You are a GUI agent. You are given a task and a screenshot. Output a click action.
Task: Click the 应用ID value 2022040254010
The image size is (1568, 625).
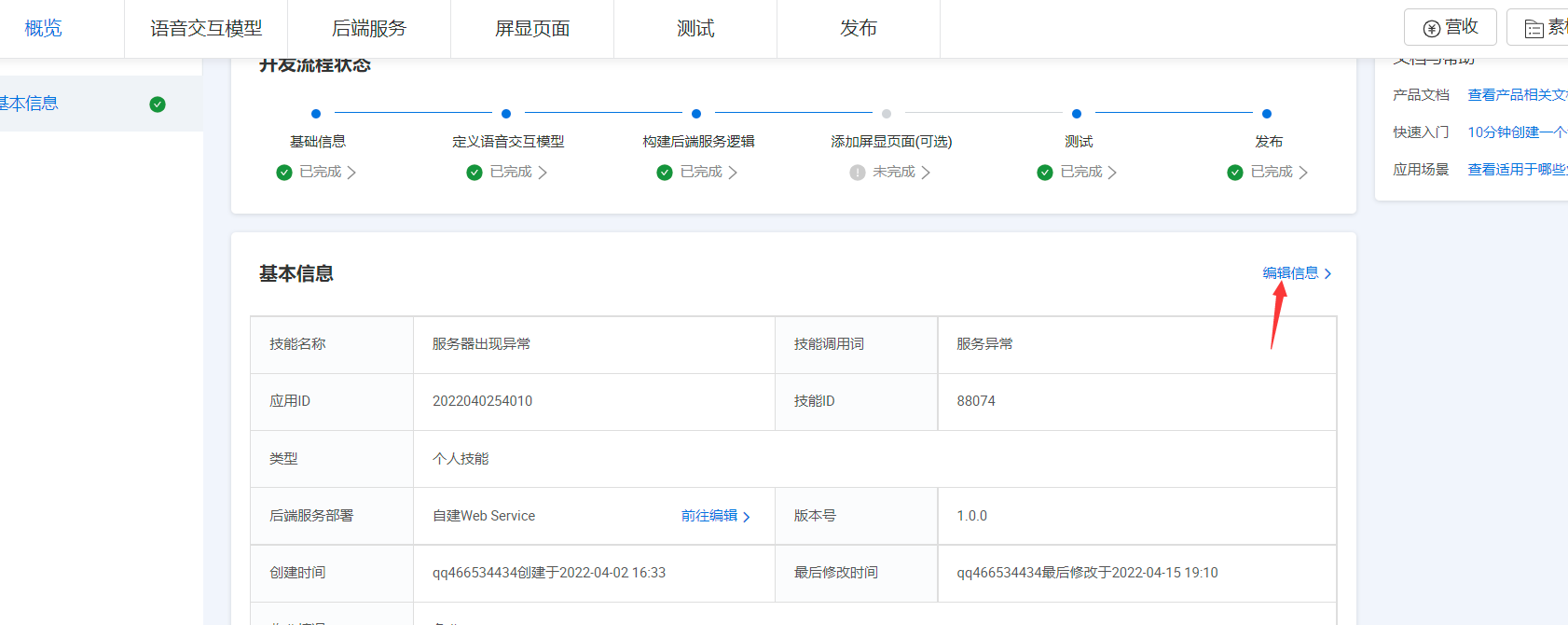tap(482, 401)
